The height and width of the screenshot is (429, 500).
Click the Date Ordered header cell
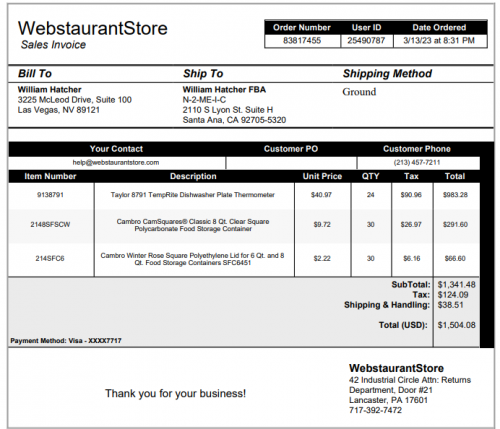[x=439, y=28]
